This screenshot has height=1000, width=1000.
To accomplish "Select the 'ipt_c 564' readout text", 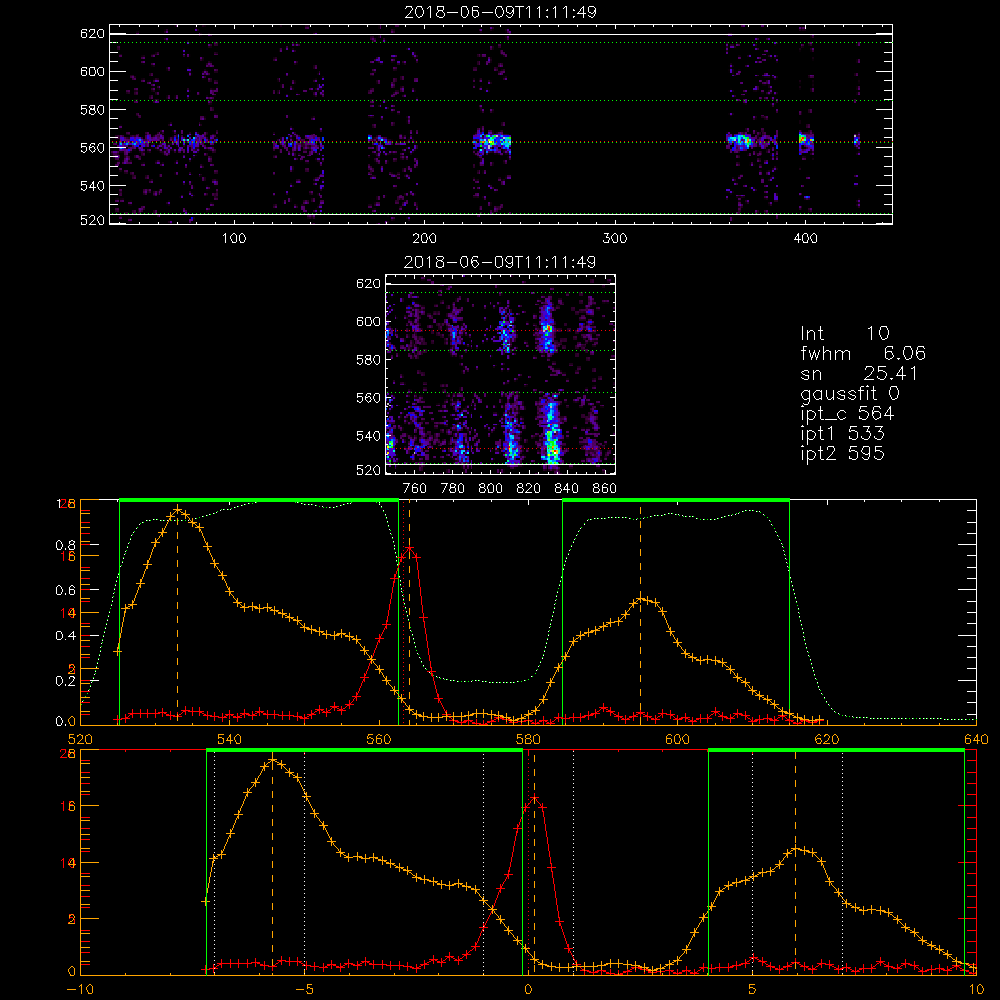I will (847, 414).
